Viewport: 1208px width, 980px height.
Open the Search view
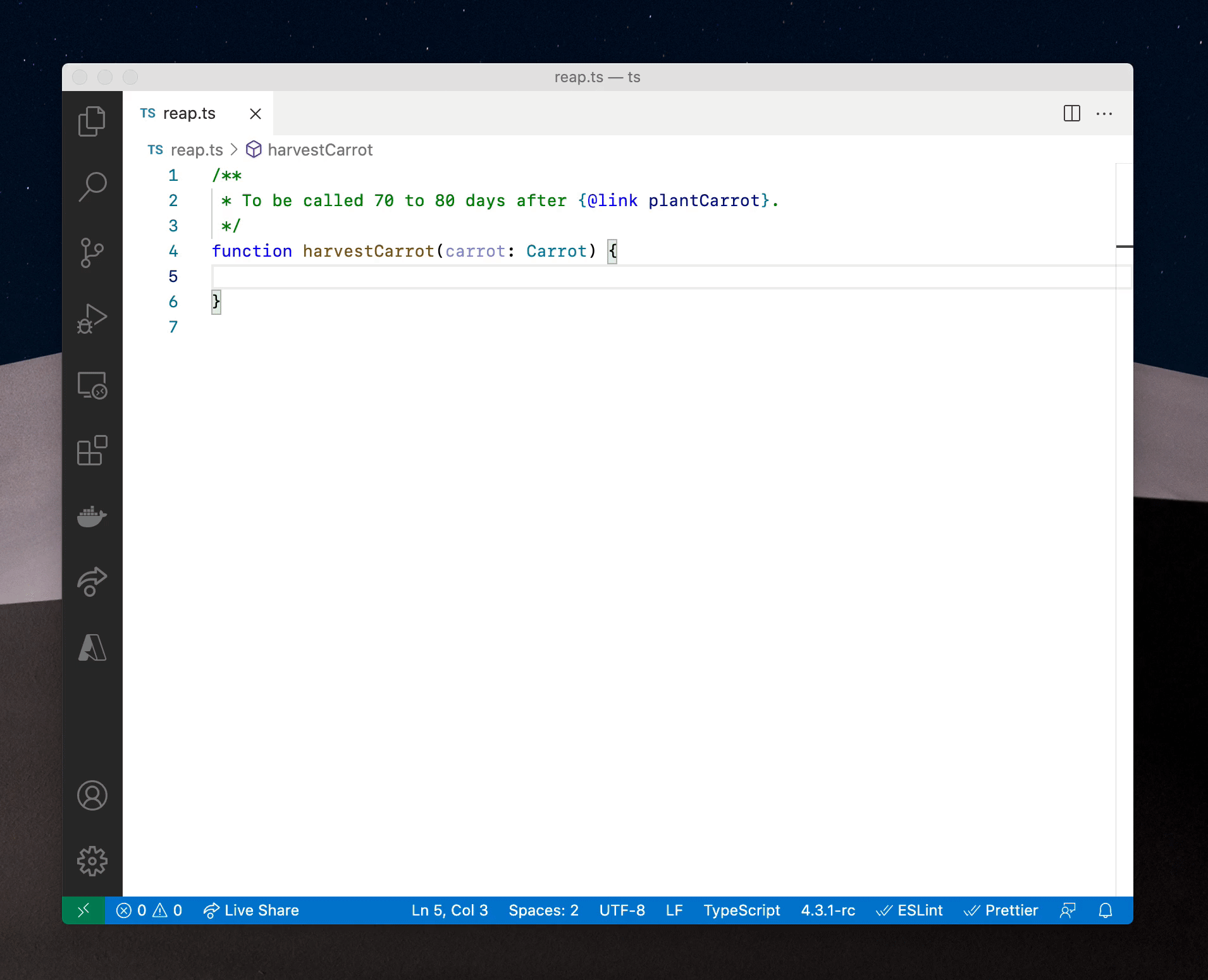[92, 187]
